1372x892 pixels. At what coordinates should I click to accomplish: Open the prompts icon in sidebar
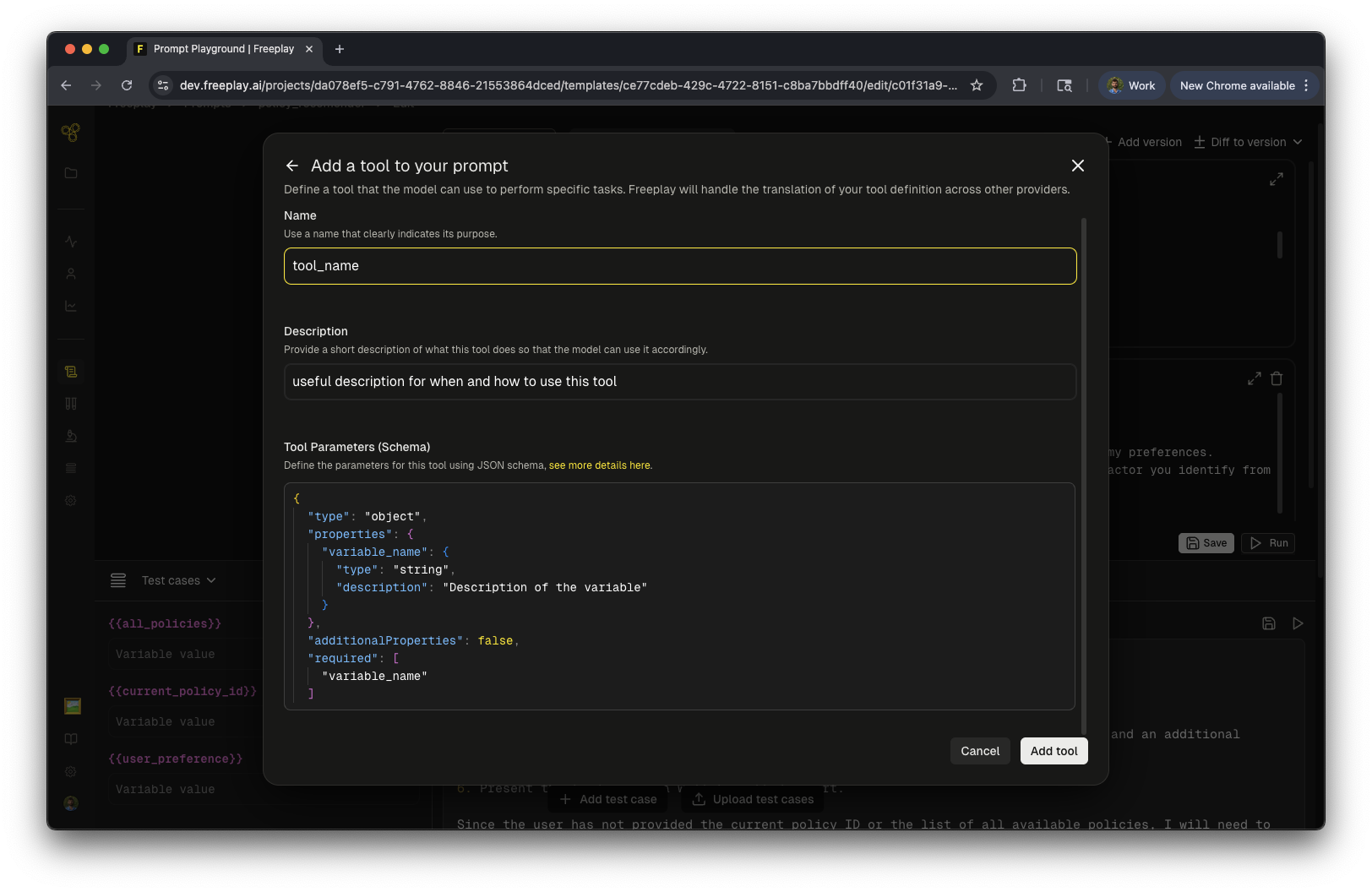coord(71,372)
